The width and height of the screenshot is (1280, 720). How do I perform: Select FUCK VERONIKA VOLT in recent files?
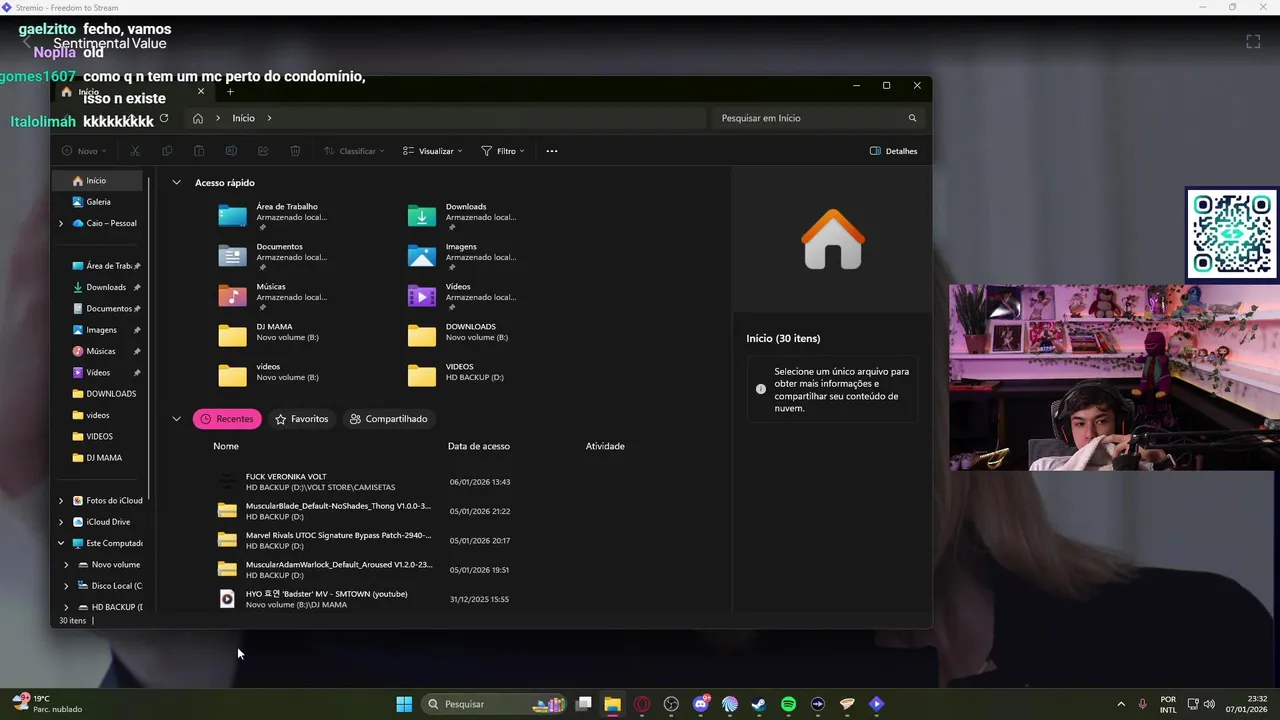tap(365, 482)
